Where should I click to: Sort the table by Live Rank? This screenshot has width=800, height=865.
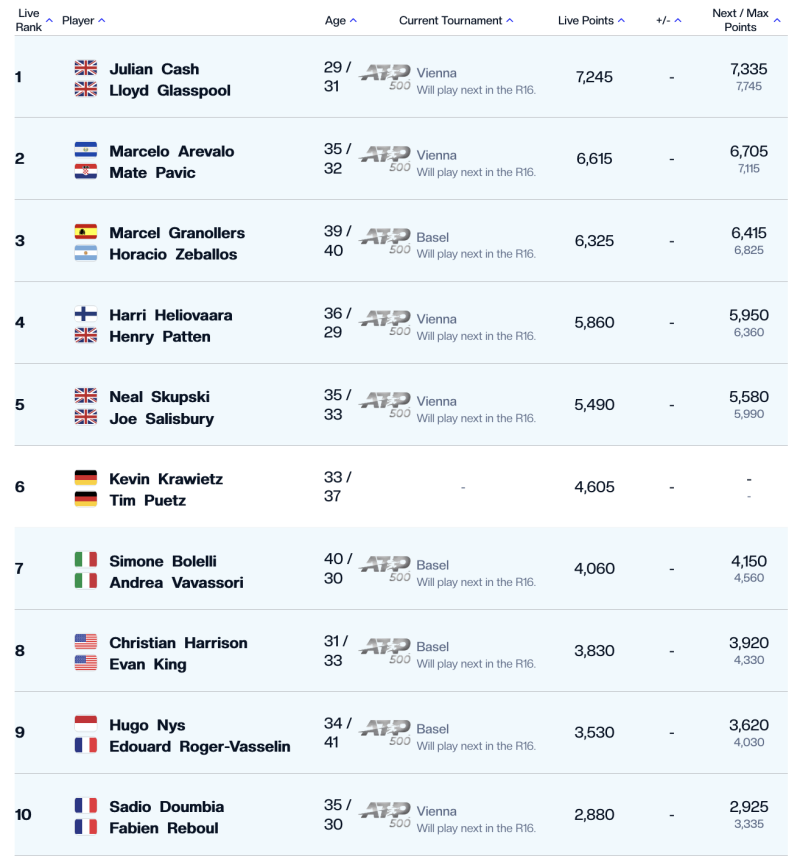tap(30, 20)
